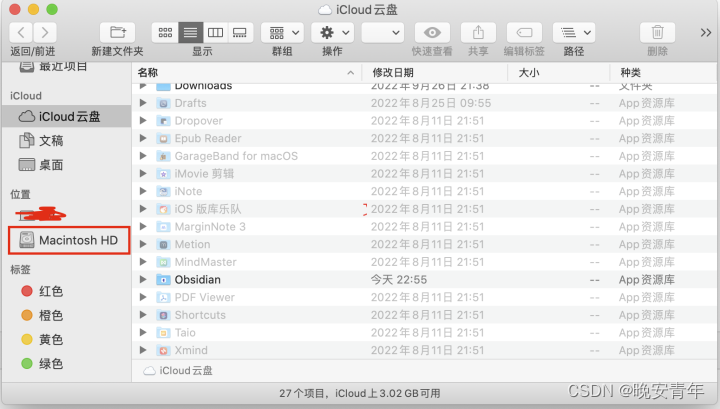Expand the iNote folder
Image resolution: width=720 pixels, height=409 pixels.
tap(143, 191)
